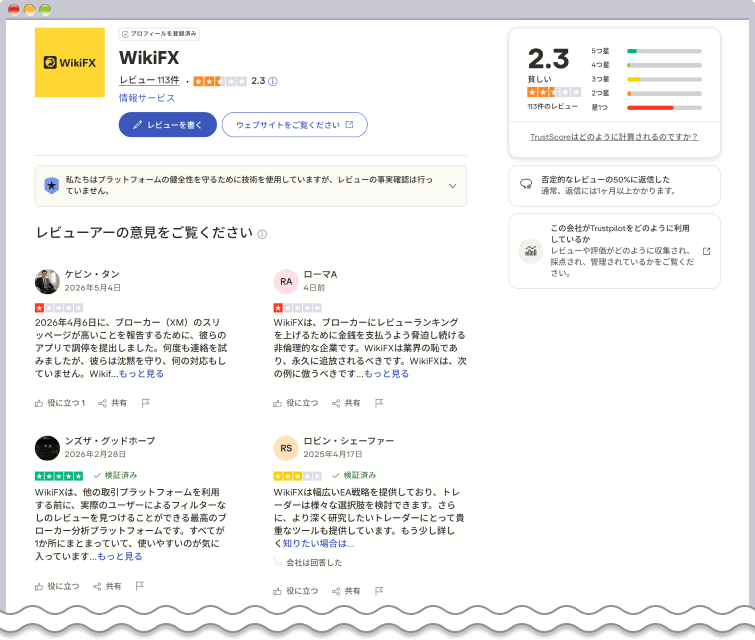Click reviewer name ンズザ・グッドホープ
The width and height of the screenshot is (755, 640).
coord(110,441)
